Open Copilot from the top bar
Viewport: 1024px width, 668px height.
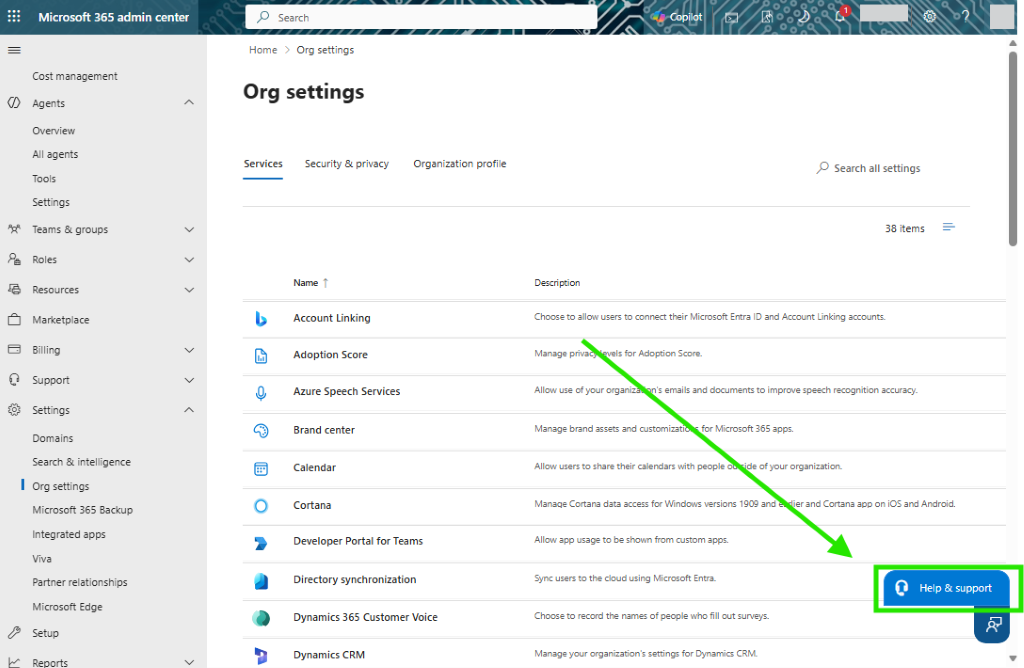tap(677, 17)
